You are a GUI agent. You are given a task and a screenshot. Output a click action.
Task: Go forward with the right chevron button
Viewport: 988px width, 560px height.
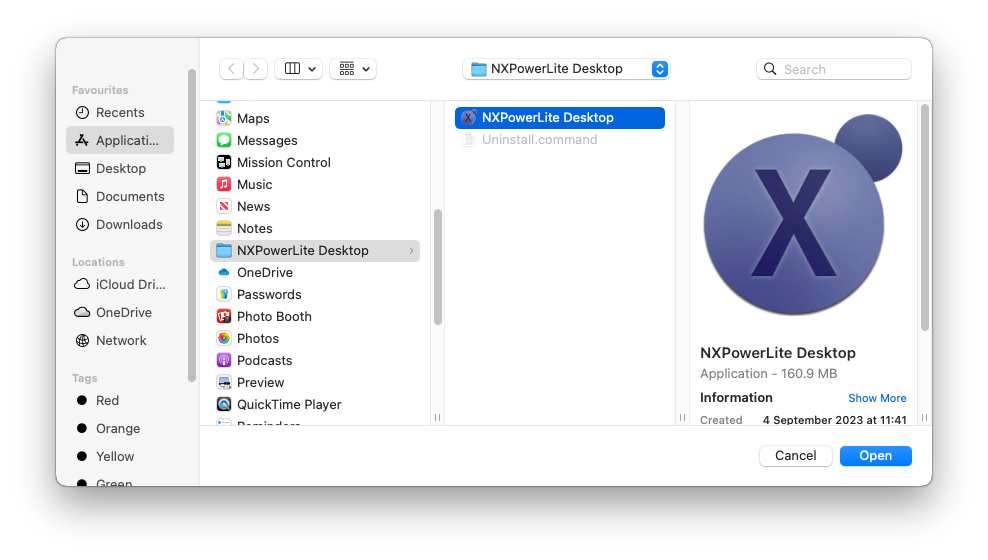coord(255,69)
